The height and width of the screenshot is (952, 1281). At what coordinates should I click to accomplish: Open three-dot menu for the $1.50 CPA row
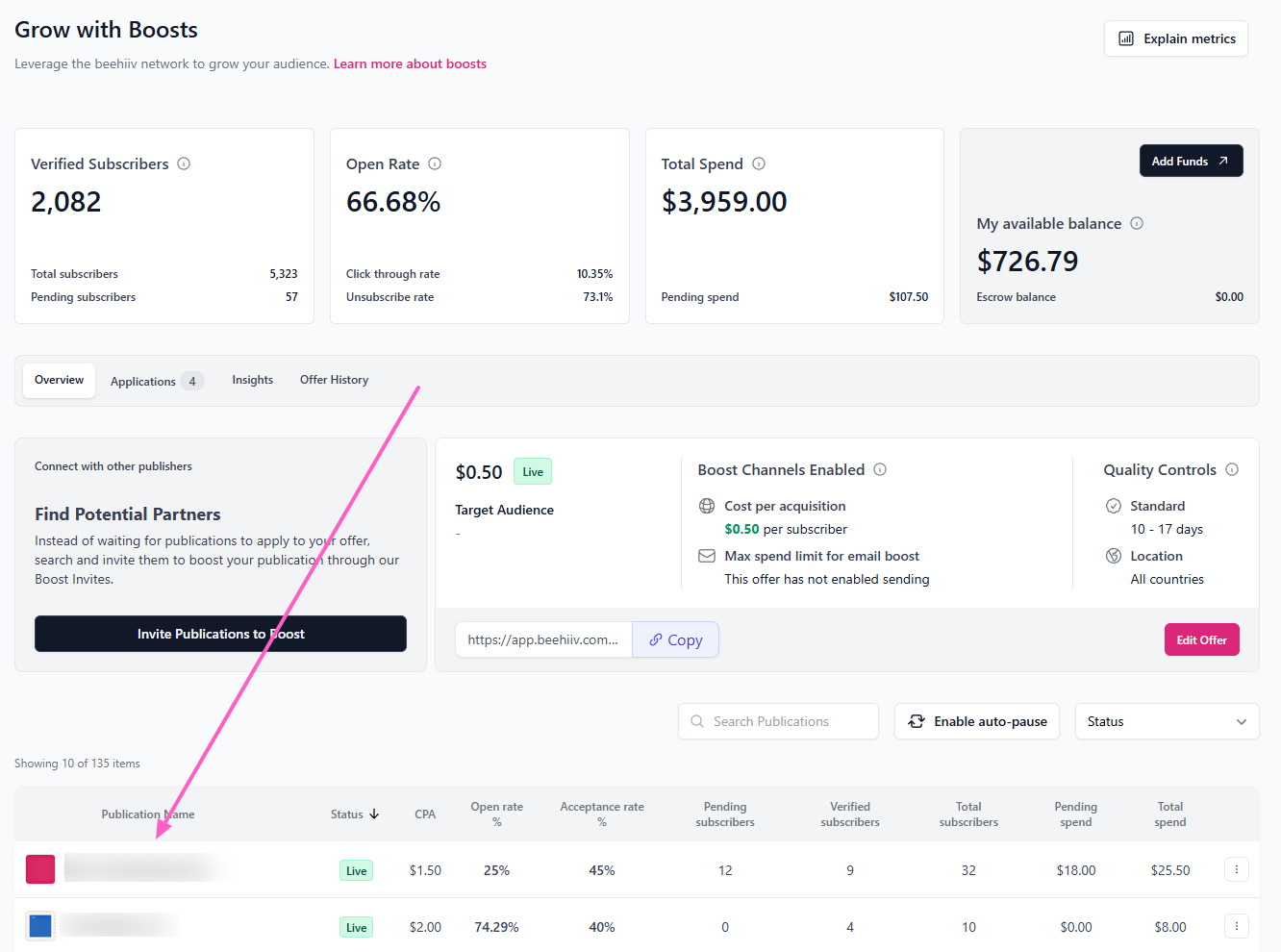pyautogui.click(x=1237, y=869)
